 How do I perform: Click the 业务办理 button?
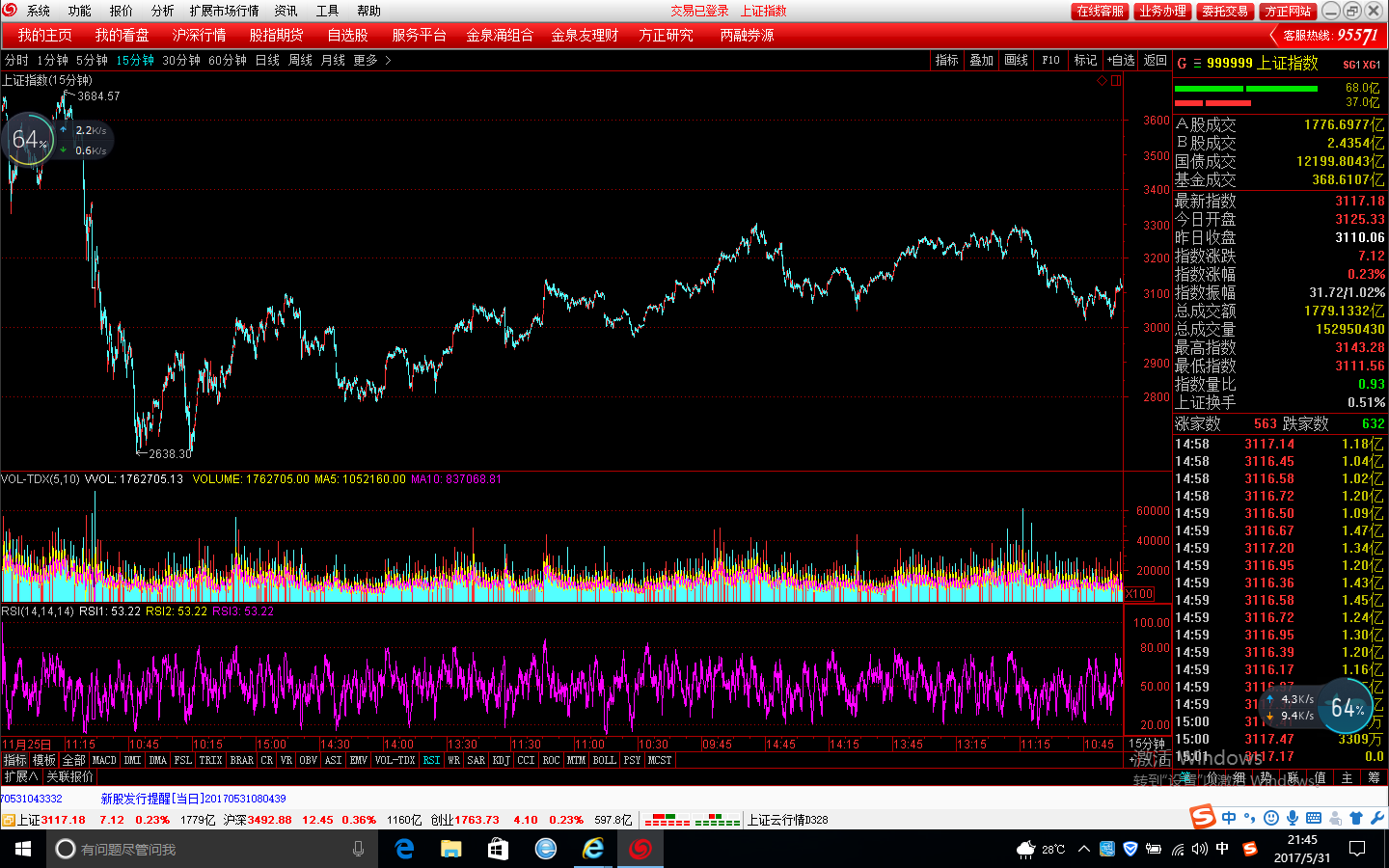[1162, 11]
